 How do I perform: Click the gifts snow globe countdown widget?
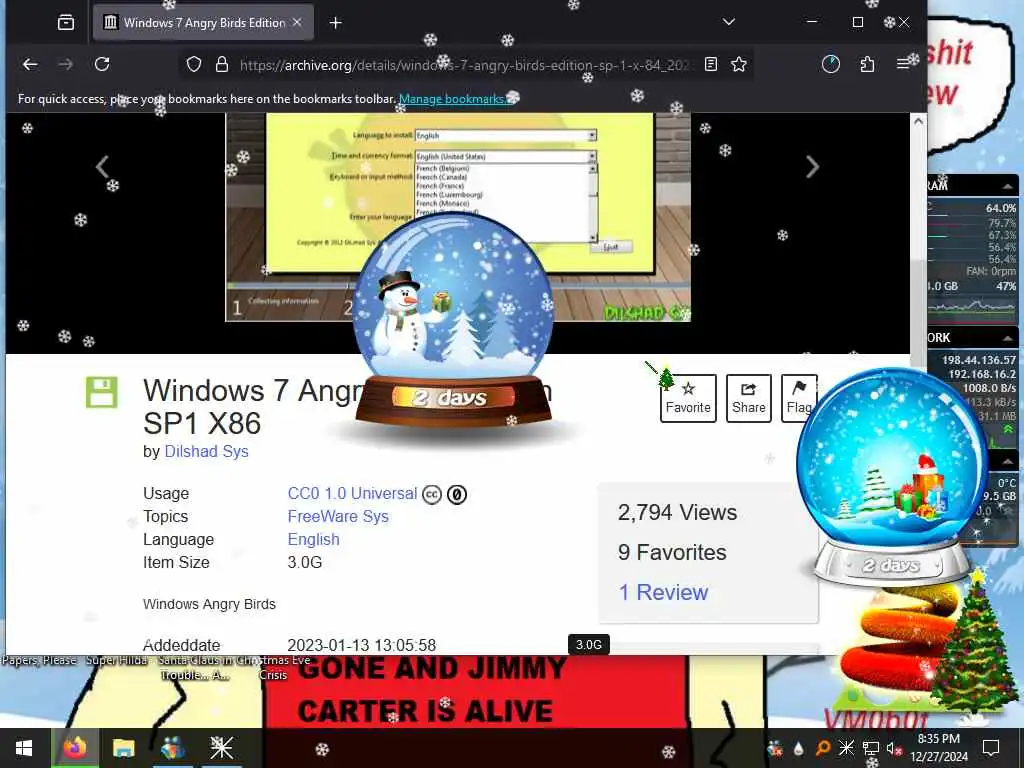point(891,475)
